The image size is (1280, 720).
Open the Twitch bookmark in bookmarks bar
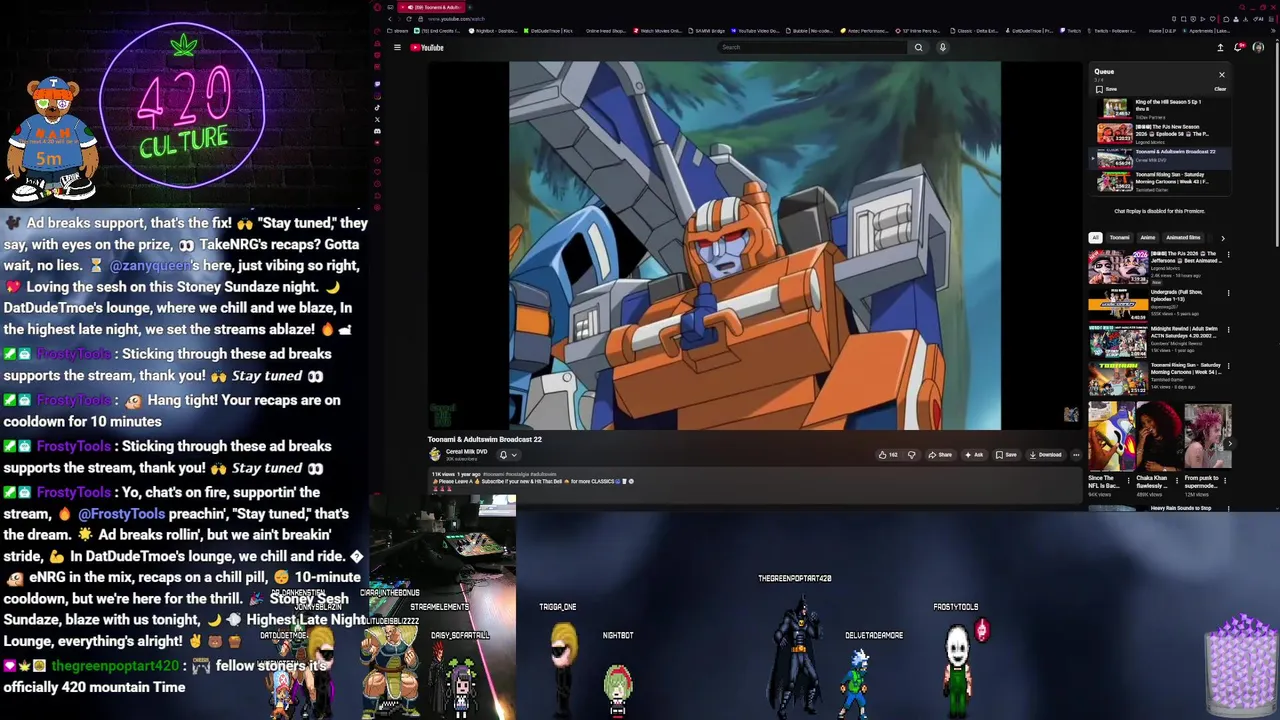(x=1072, y=31)
